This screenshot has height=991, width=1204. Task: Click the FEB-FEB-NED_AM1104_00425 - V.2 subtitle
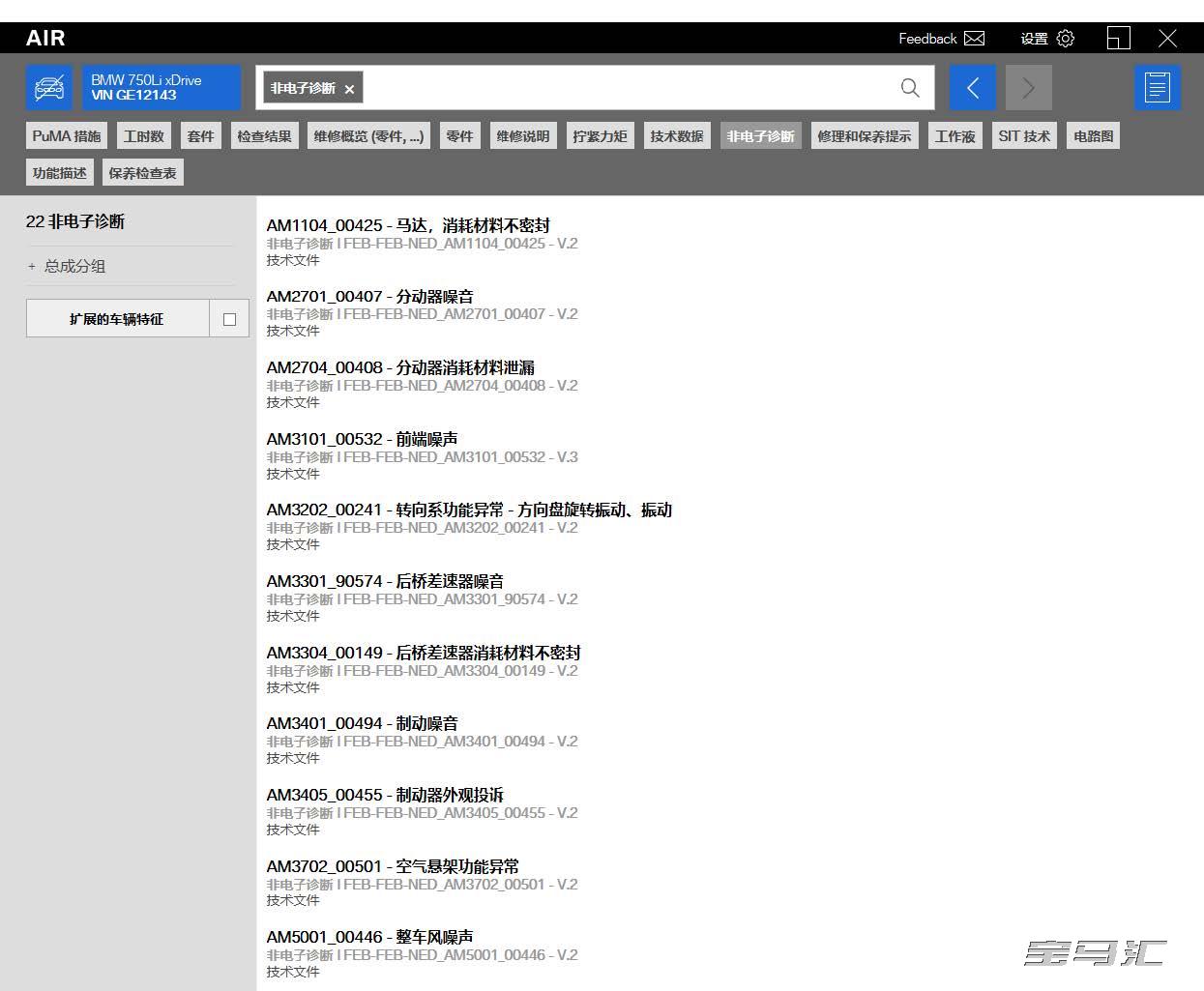pos(460,244)
